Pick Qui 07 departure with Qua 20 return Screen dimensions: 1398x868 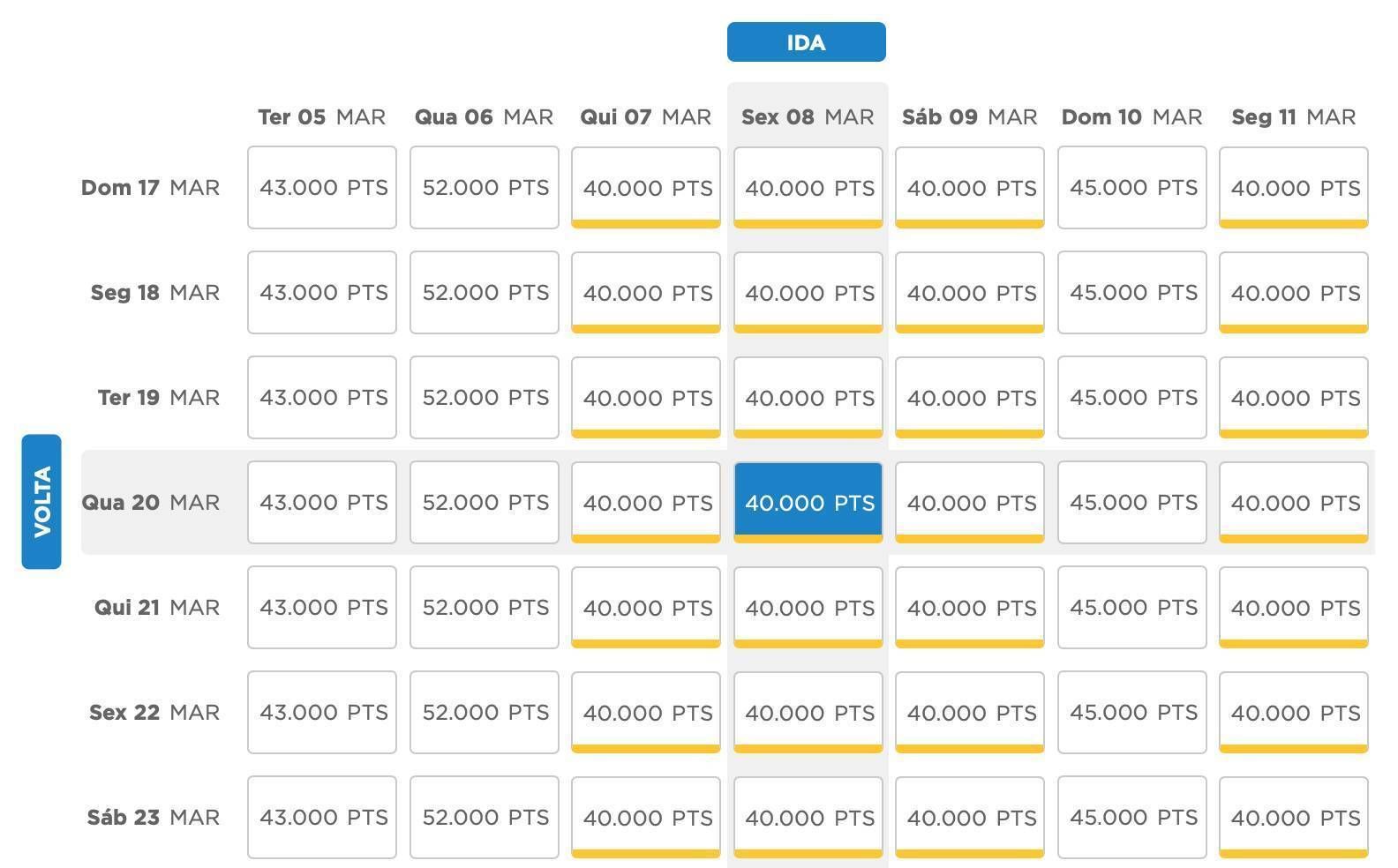tap(646, 502)
